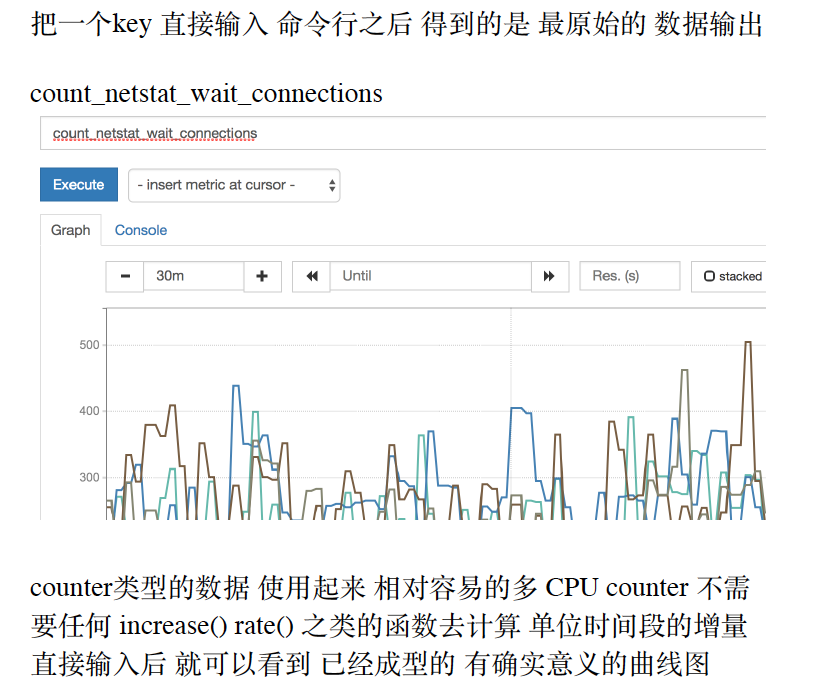Open the insert metric at cursor dropdown
The image size is (828, 687).
point(234,185)
